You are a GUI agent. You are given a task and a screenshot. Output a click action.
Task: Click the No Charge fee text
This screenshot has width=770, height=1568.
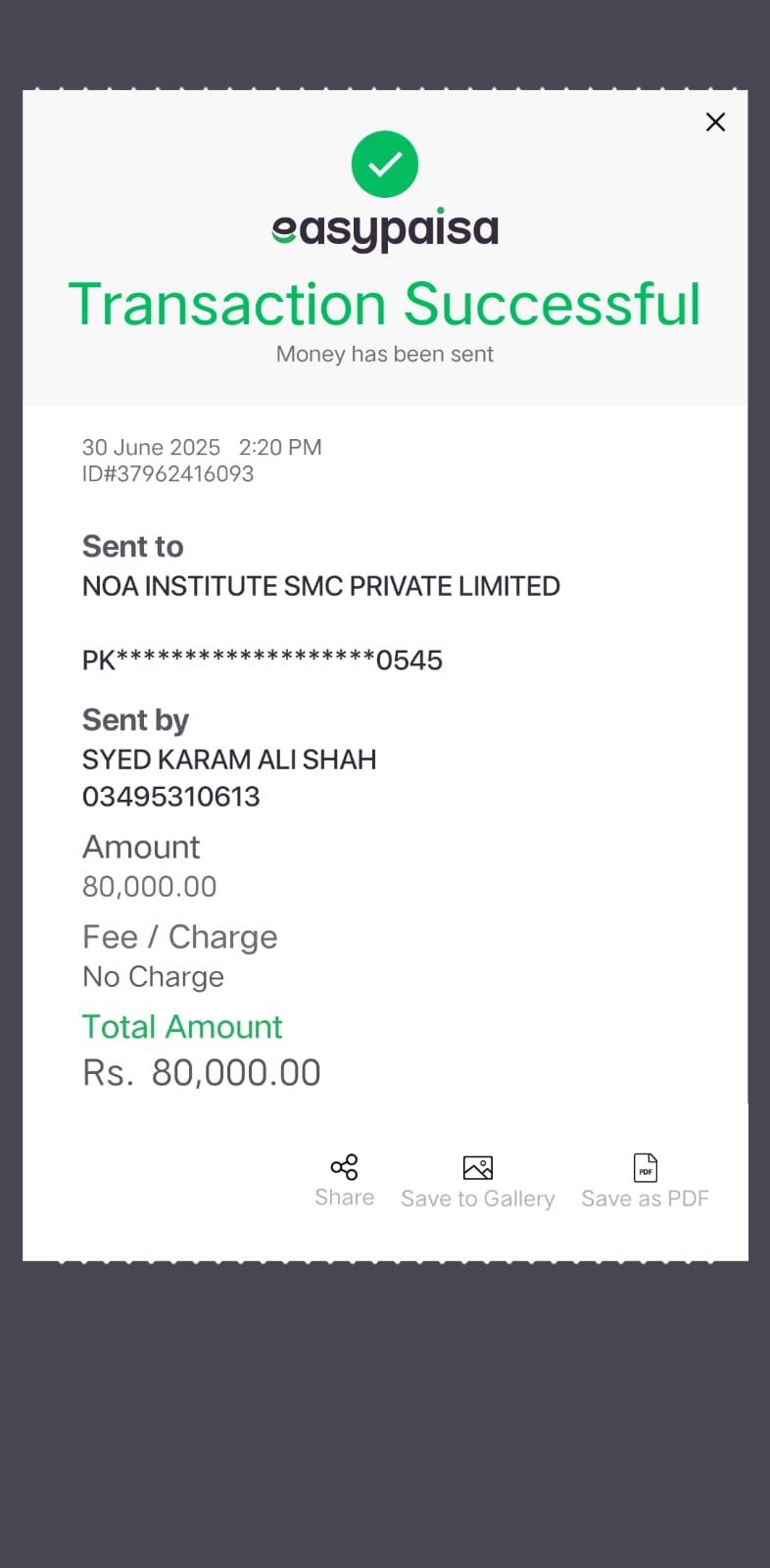click(153, 977)
